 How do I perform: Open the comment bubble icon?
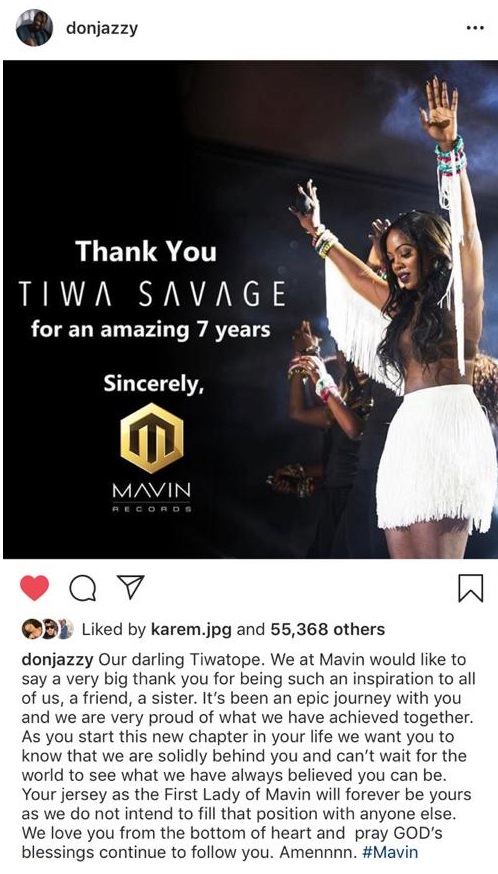coord(83,587)
